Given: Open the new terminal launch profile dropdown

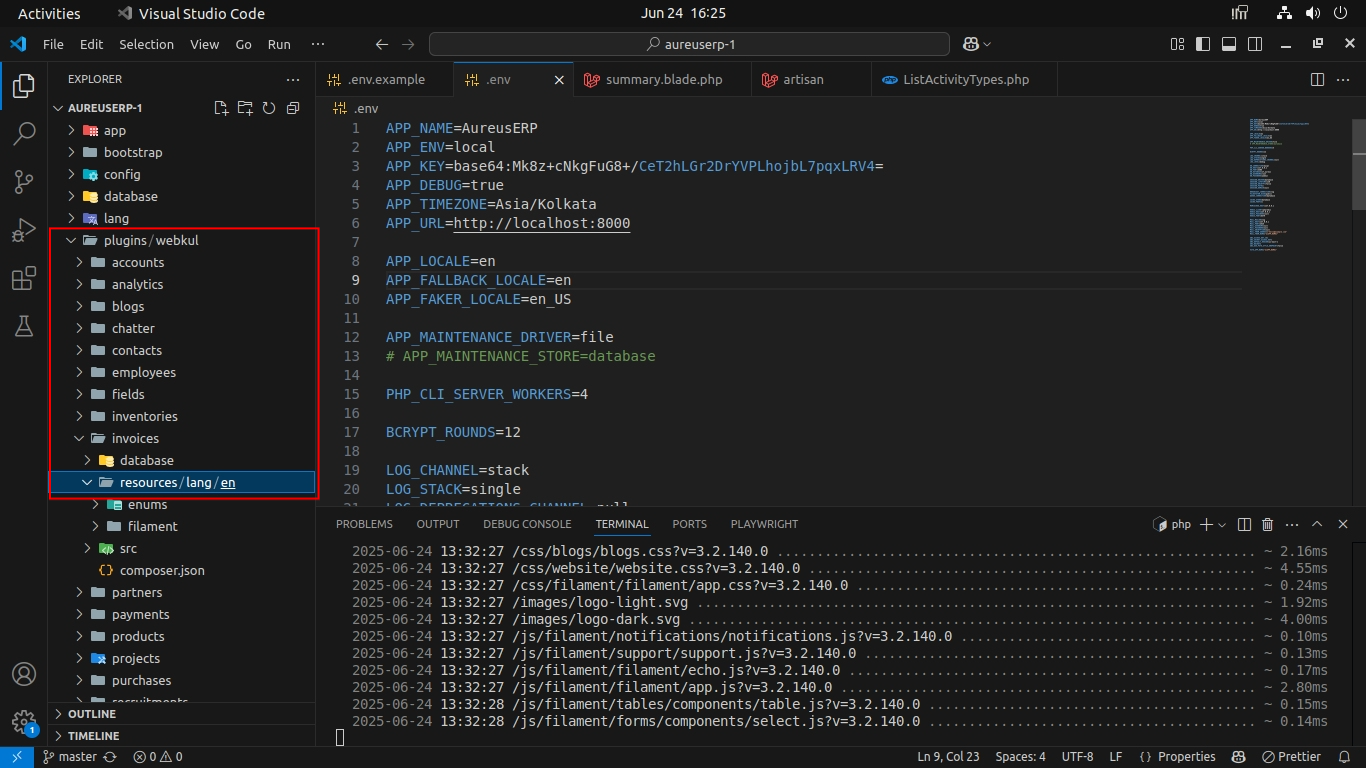Looking at the screenshot, I should [1223, 524].
